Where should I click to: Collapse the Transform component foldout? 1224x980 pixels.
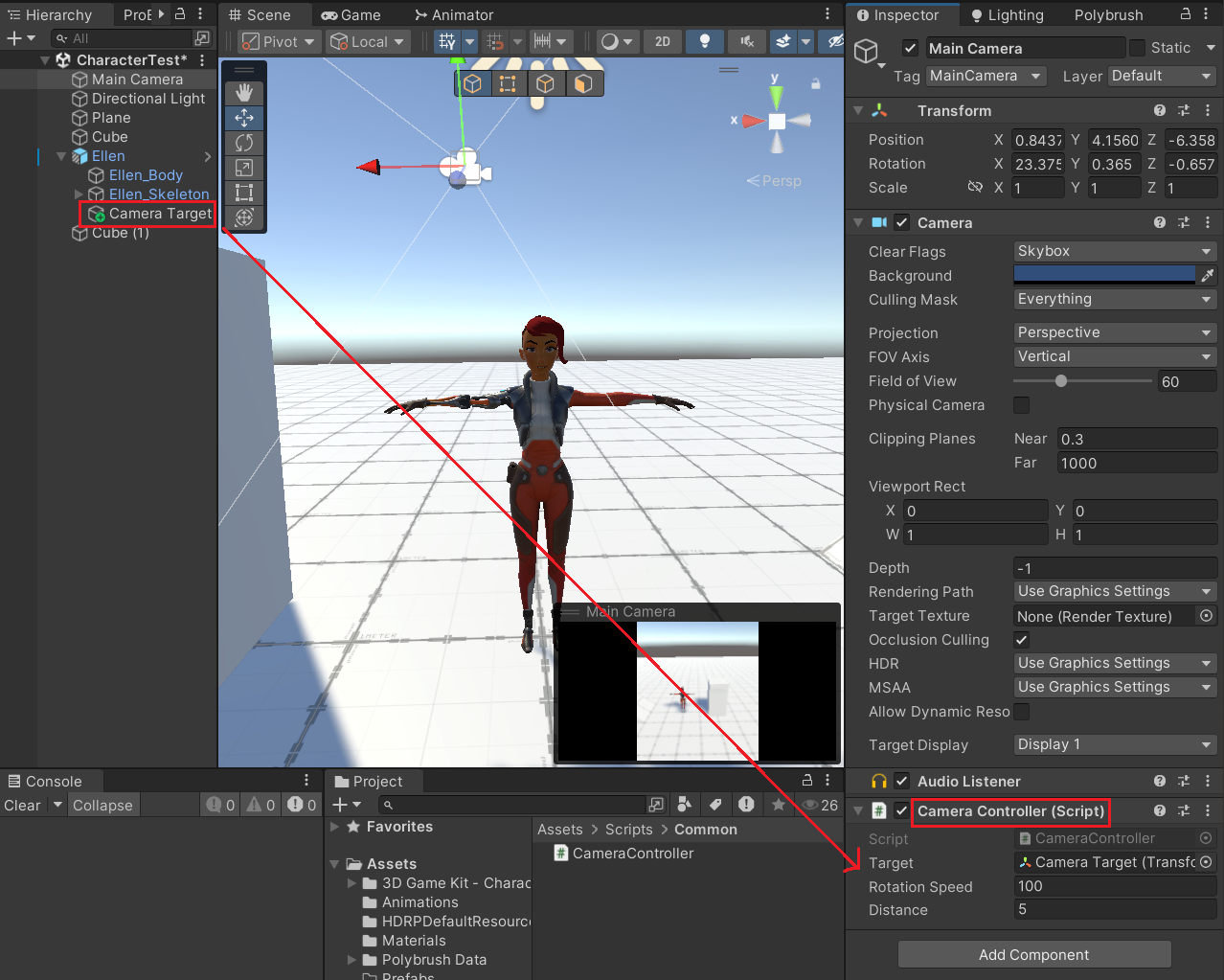click(858, 111)
